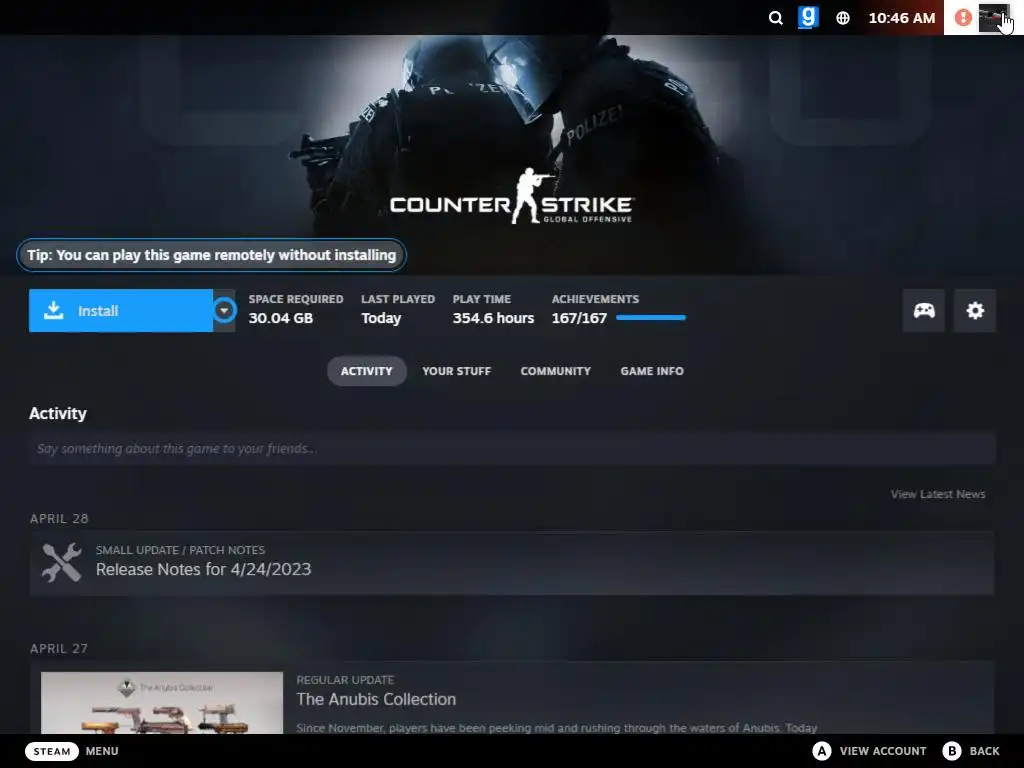Click the Counter-Strike Global Offensive logo
The height and width of the screenshot is (768, 1024).
[511, 197]
